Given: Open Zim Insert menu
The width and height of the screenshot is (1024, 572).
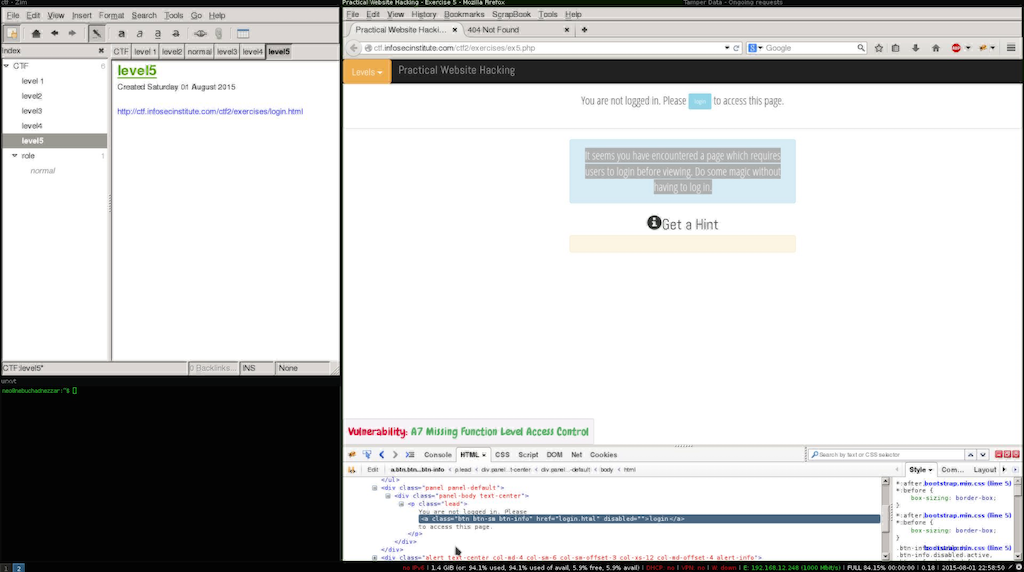Looking at the screenshot, I should (82, 15).
